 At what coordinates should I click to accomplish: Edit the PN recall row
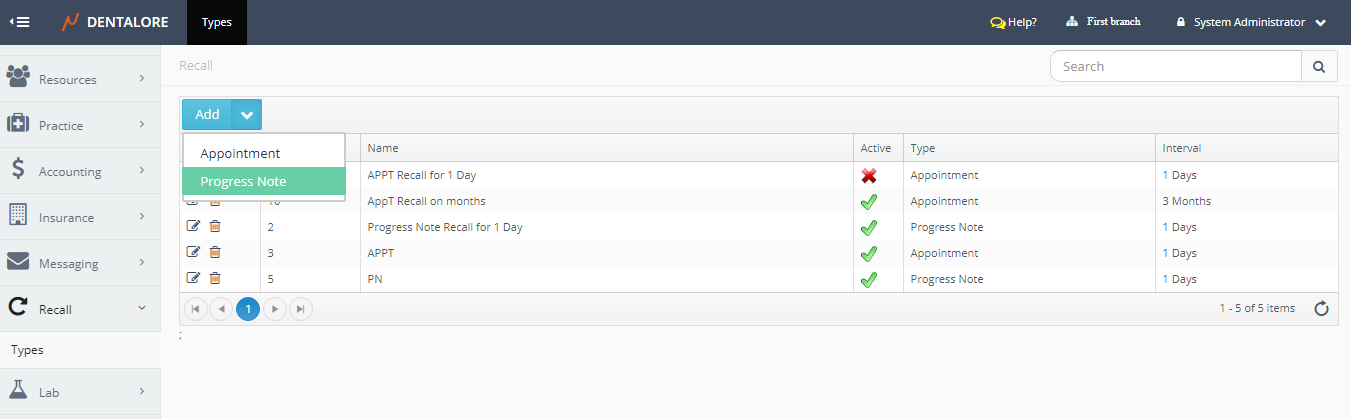click(194, 279)
